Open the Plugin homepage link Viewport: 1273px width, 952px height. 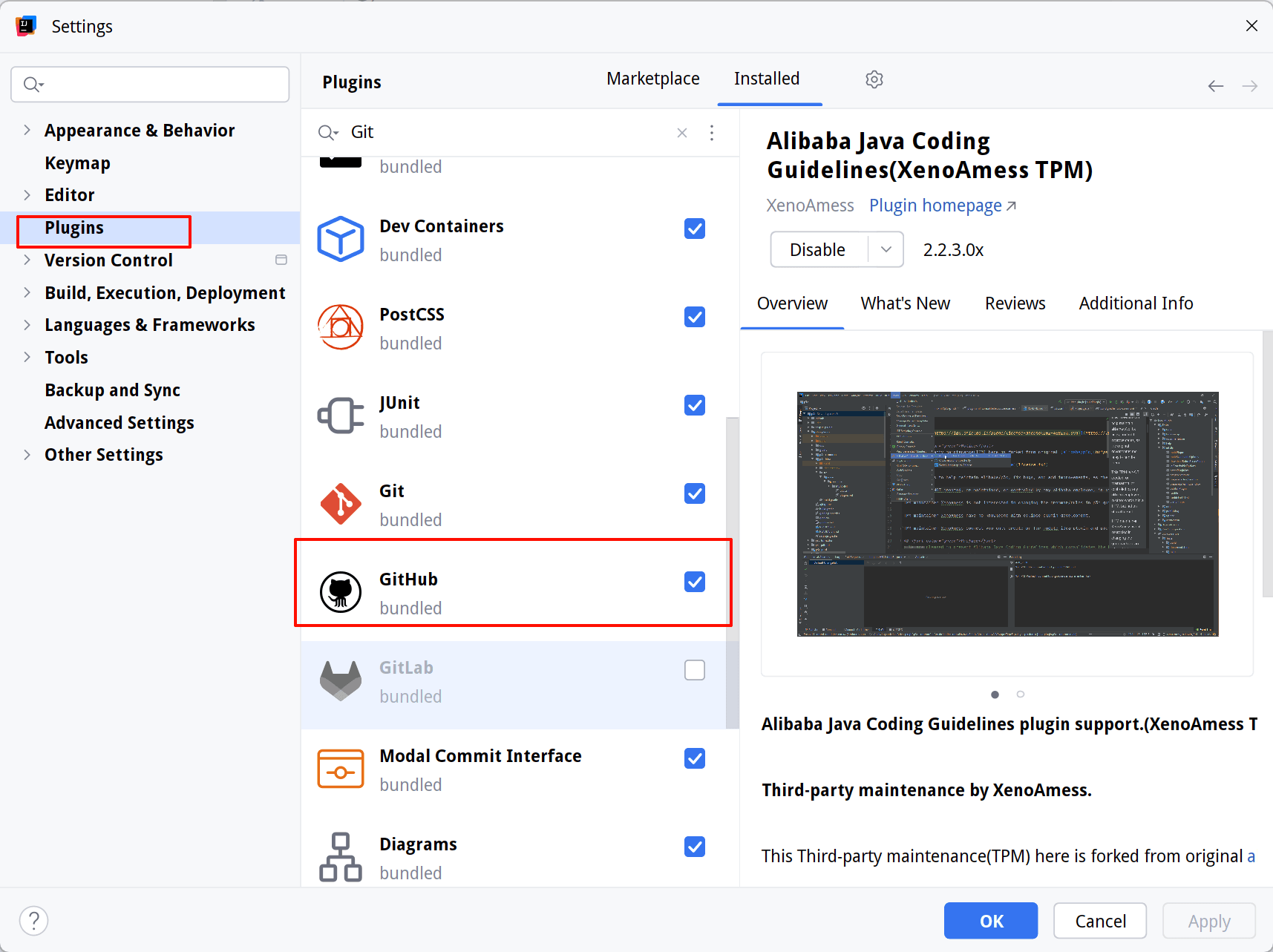(x=943, y=206)
